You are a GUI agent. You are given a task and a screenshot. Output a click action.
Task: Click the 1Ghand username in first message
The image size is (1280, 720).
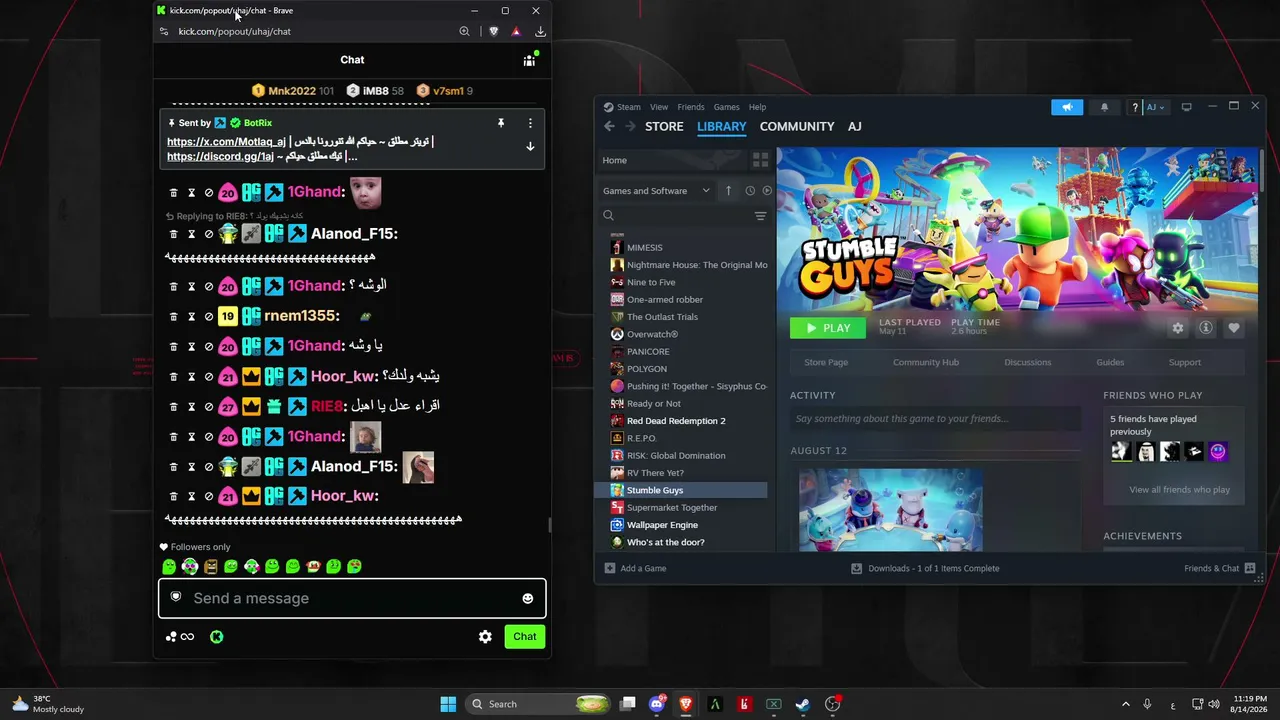(316, 192)
